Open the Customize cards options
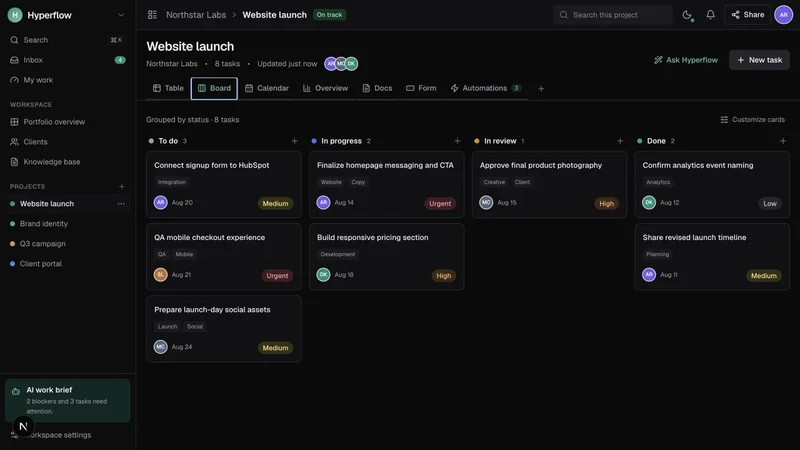The height and width of the screenshot is (450, 800). [752, 119]
